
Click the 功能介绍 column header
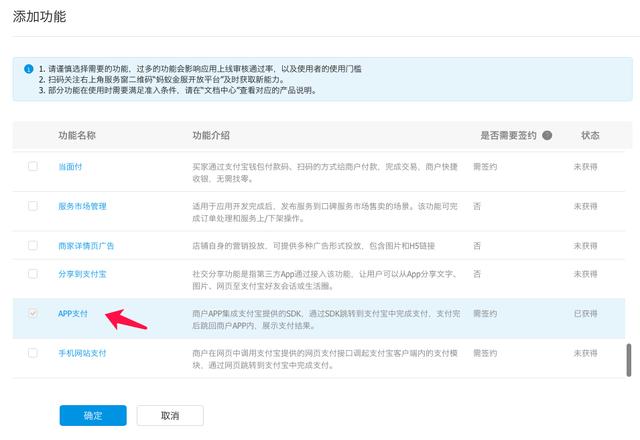click(x=211, y=136)
